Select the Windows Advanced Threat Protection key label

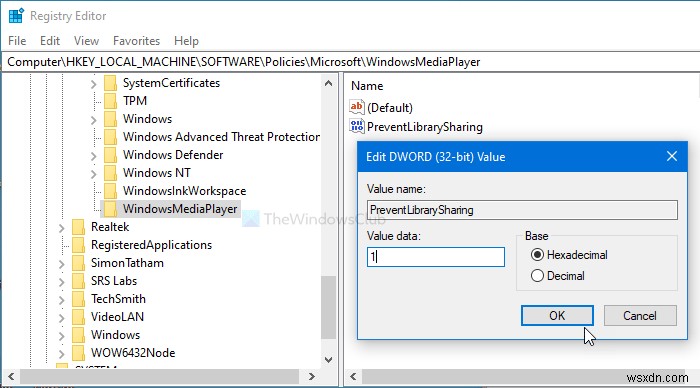221,137
